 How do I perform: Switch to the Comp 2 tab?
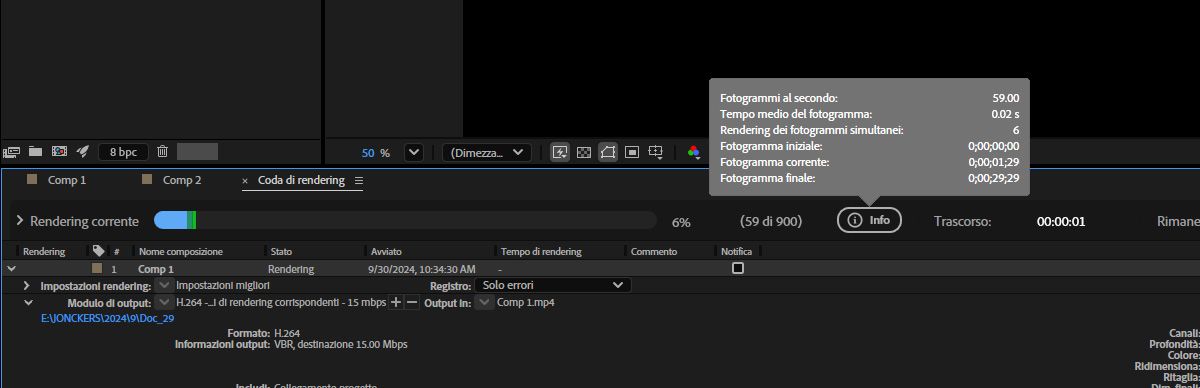[x=182, y=180]
